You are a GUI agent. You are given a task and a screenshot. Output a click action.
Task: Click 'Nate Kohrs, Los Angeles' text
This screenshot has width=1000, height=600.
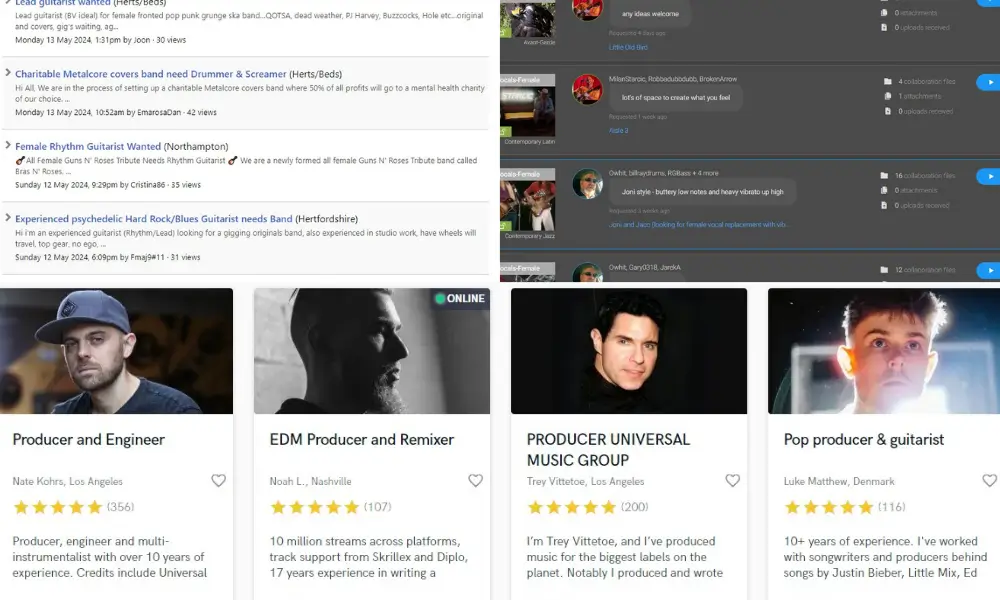(68, 481)
